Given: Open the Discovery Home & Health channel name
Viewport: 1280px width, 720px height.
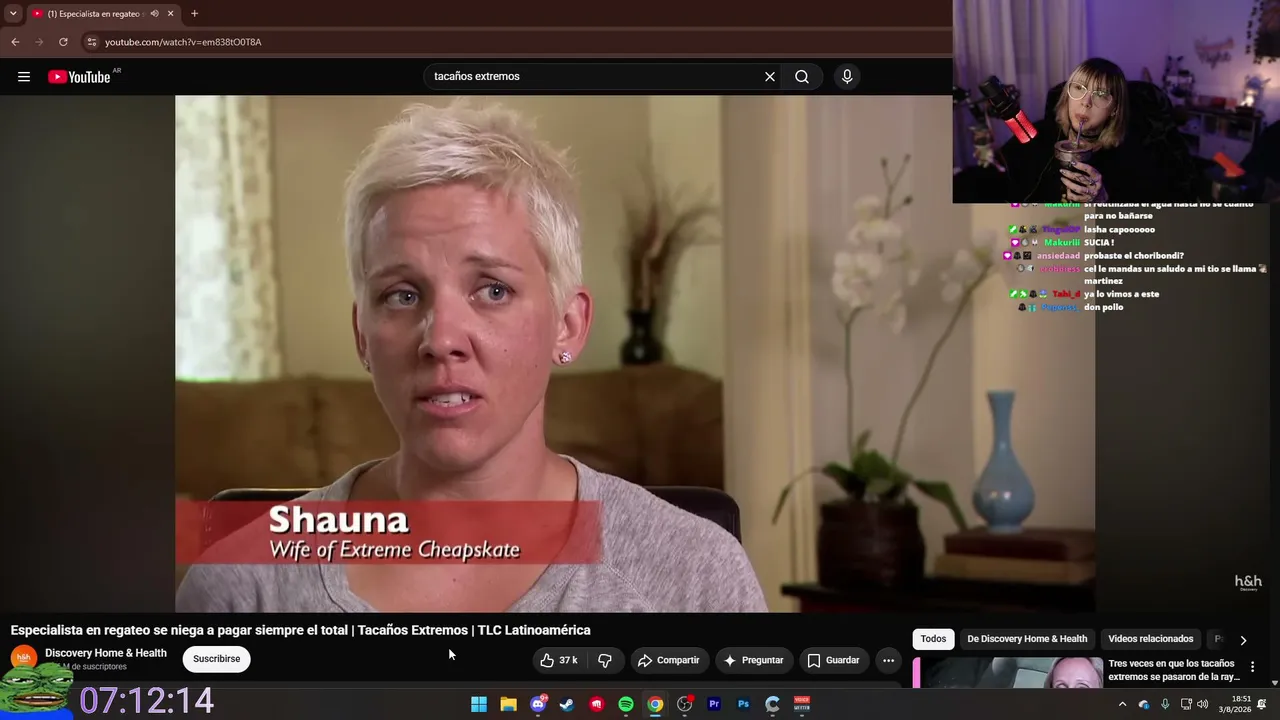Looking at the screenshot, I should pos(106,653).
